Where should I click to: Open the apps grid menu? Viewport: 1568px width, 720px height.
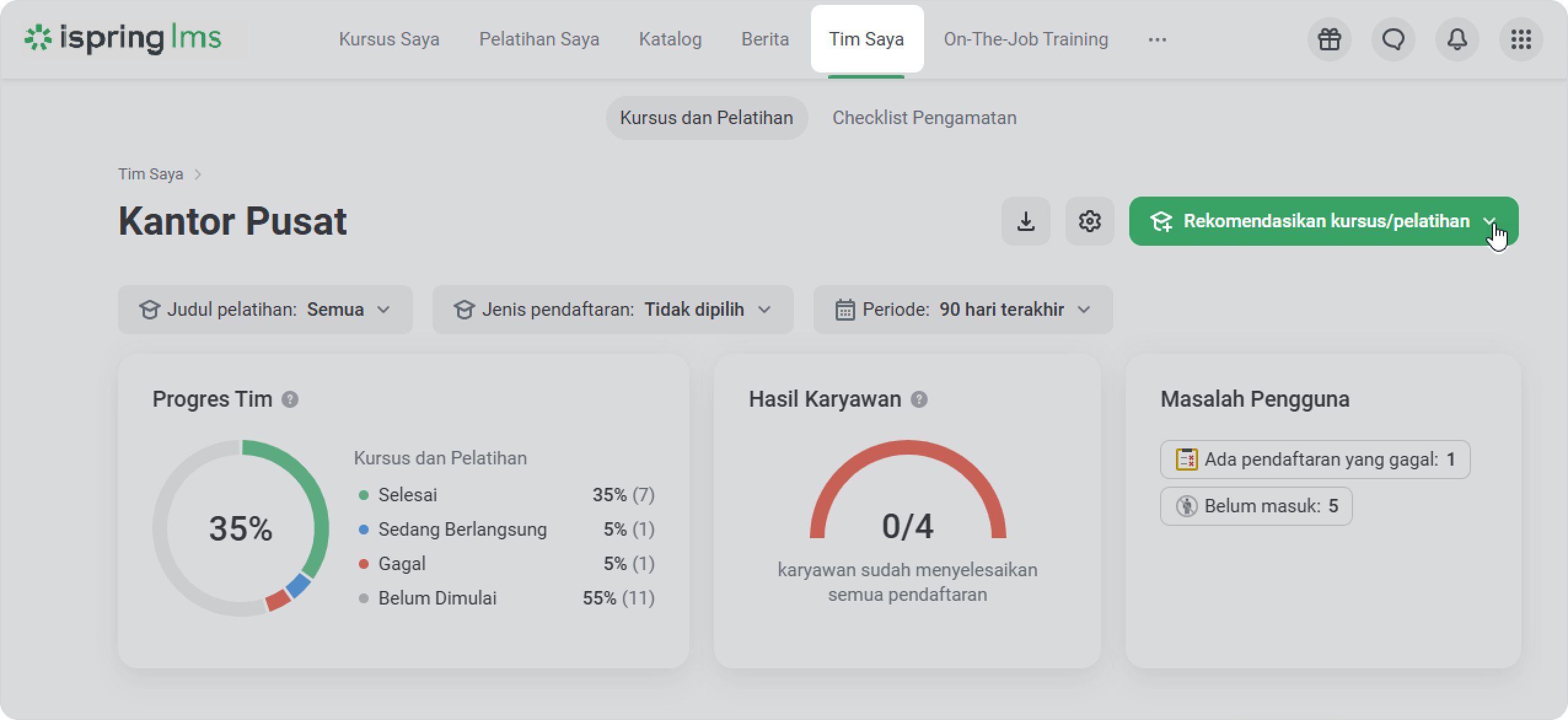(1521, 39)
